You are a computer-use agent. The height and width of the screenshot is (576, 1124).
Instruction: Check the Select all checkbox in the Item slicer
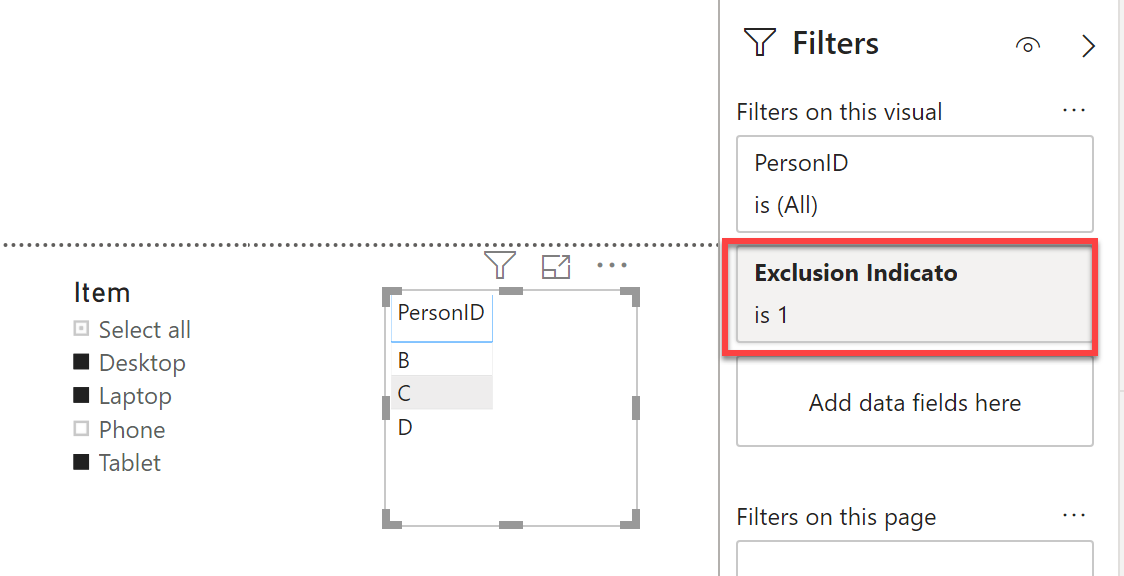(81, 329)
